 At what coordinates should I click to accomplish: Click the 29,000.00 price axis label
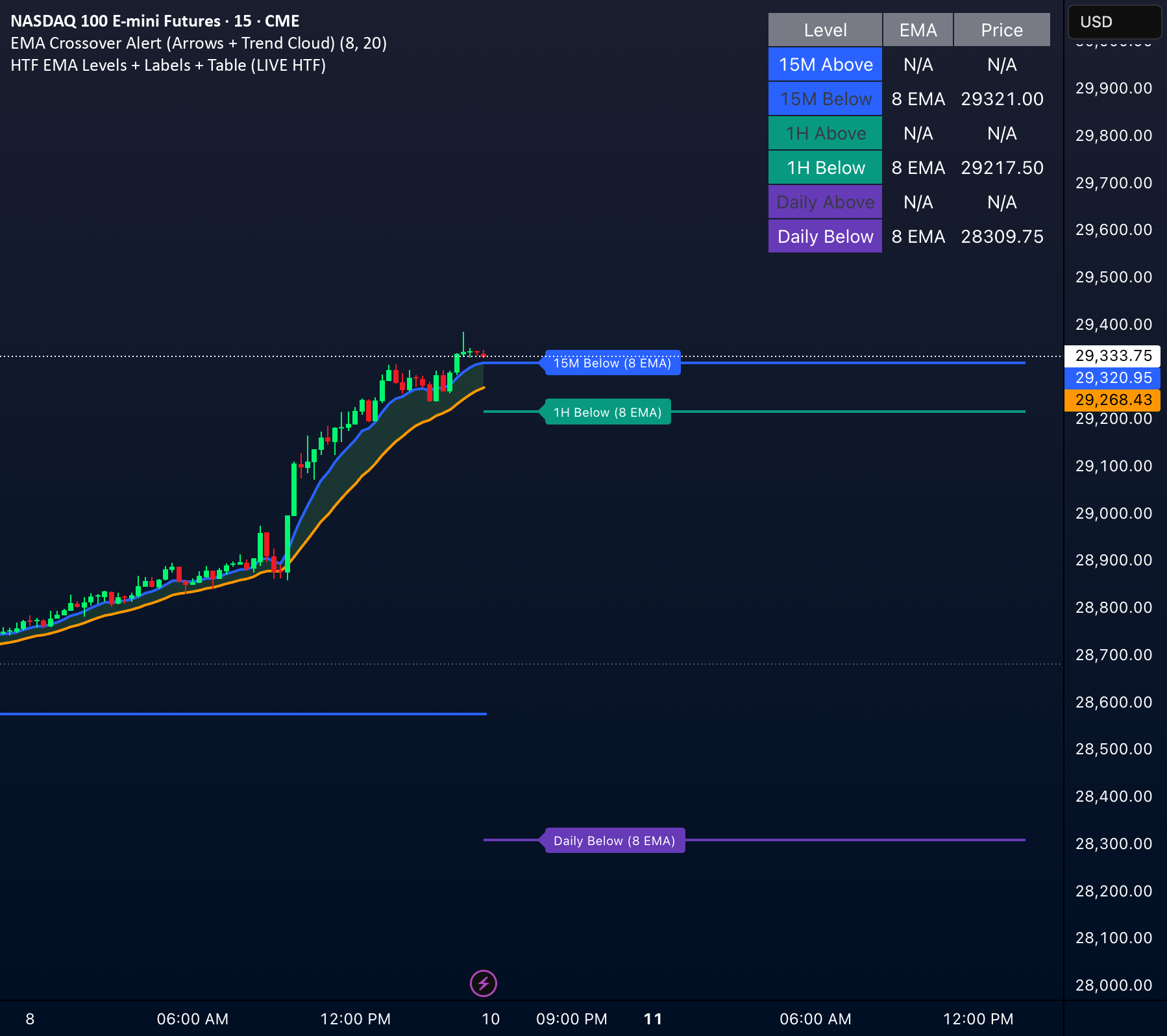point(1114,513)
